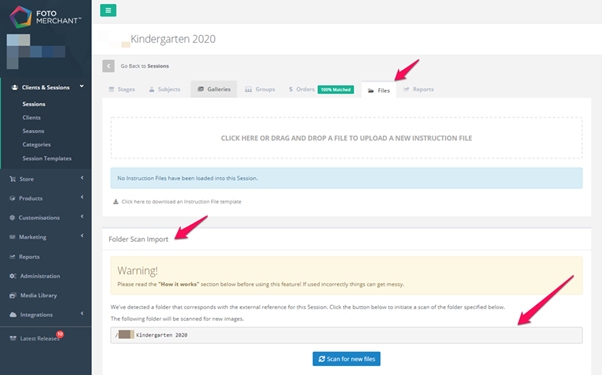Screen dimensions: 602x375
Task: Open Seasons in the sidebar
Action: tap(33, 131)
